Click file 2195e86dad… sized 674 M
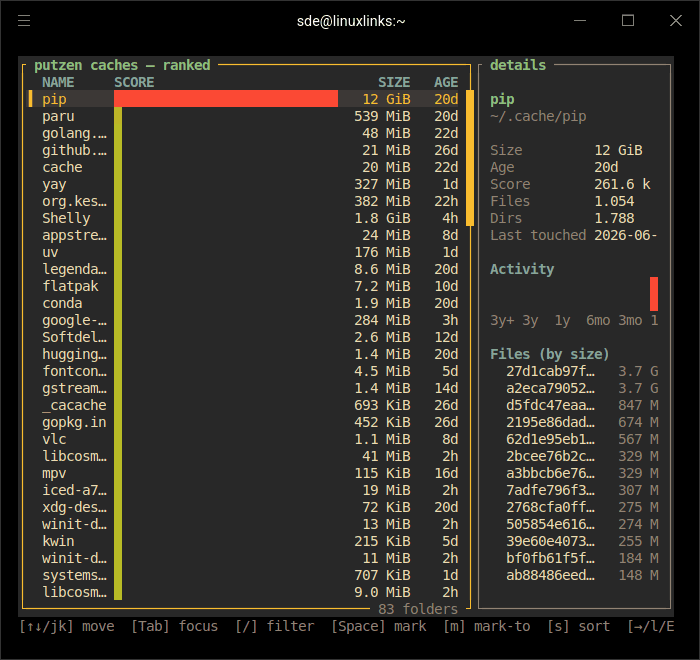 (550, 422)
